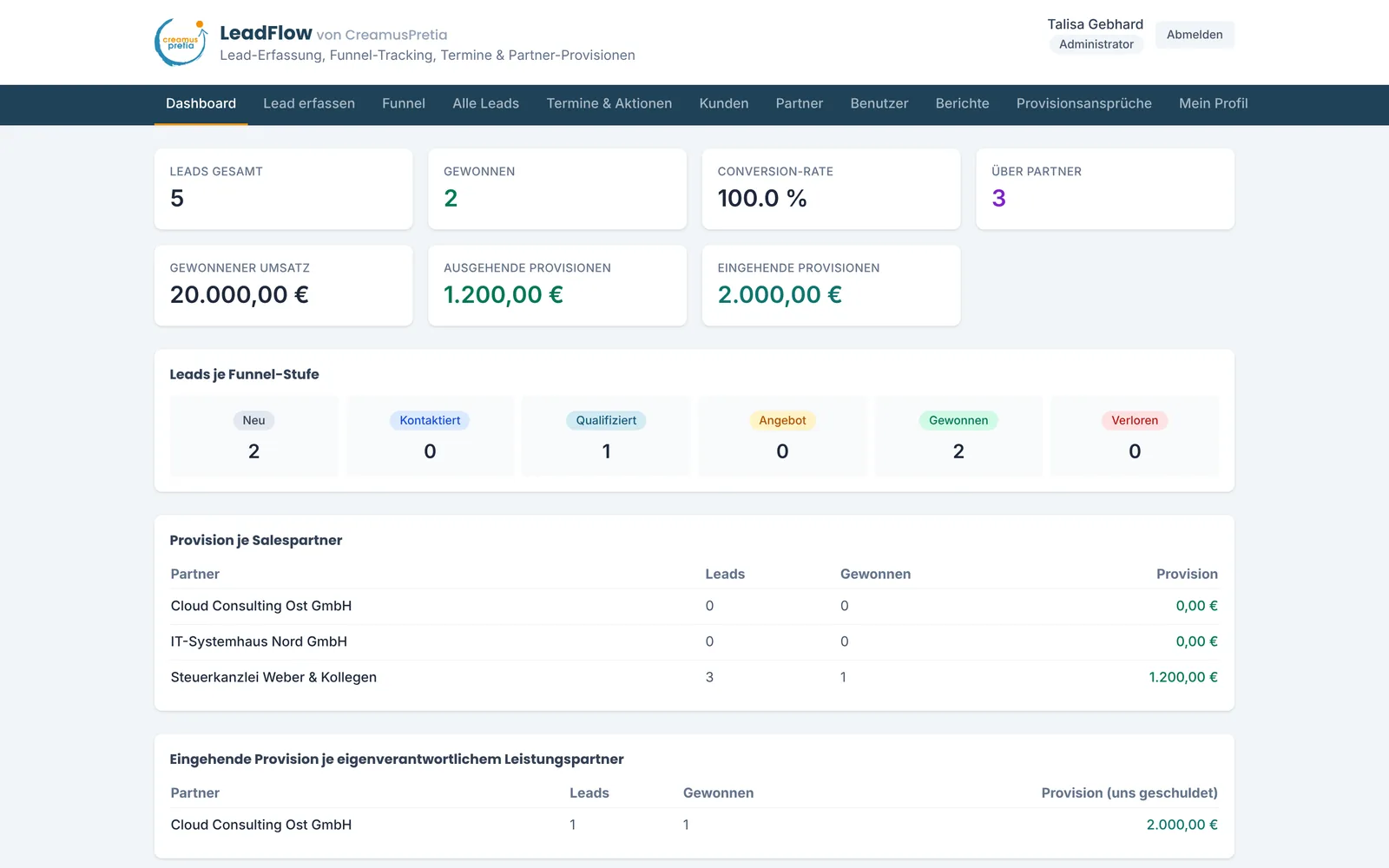Click Gewonnener Umsatz 20.000,00 € value
The height and width of the screenshot is (868, 1389).
(x=240, y=295)
